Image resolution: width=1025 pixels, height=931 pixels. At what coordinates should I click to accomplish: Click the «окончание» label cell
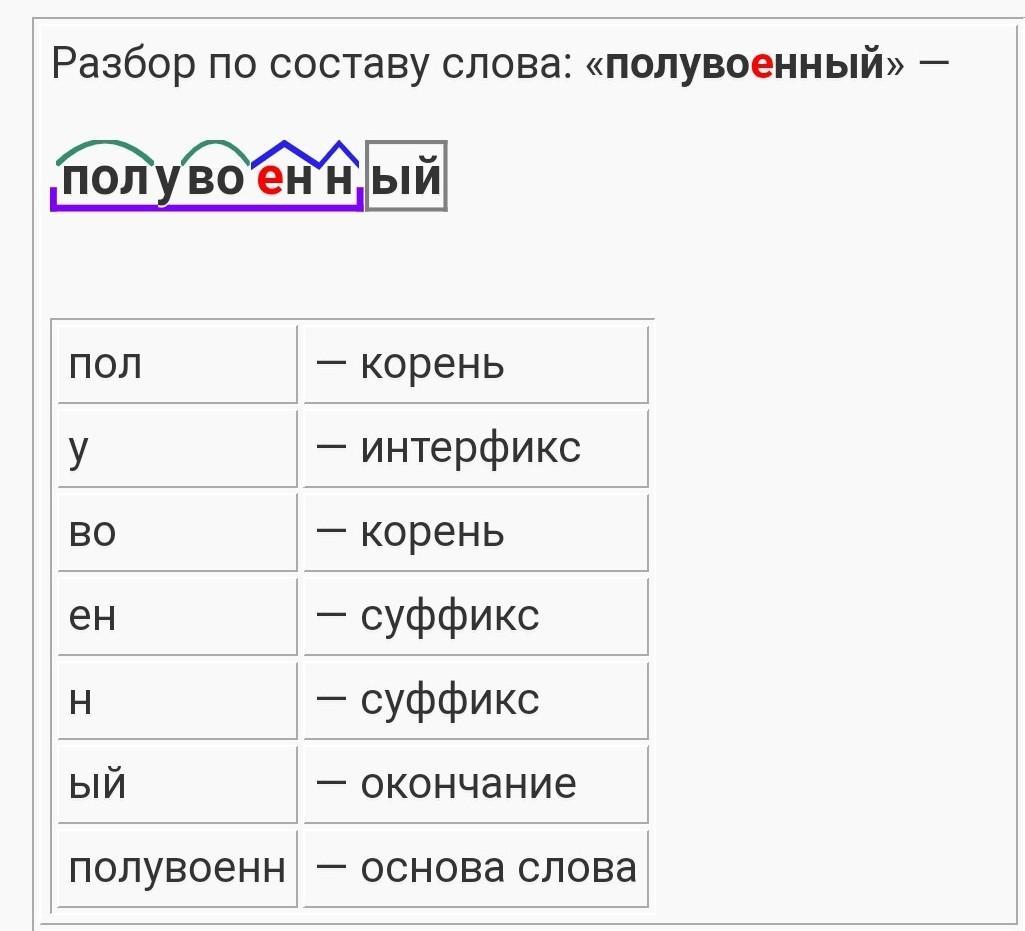pos(476,785)
